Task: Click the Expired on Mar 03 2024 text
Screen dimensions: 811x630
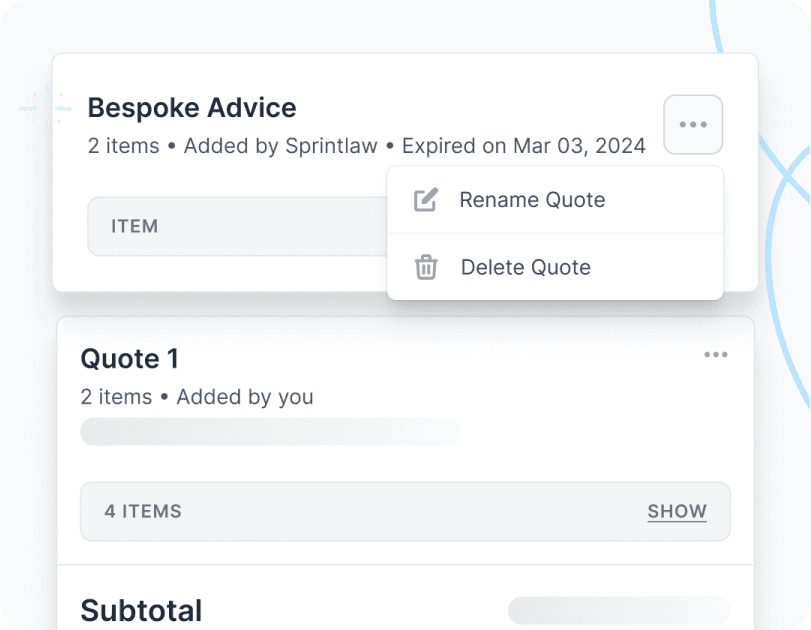Action: tap(524, 145)
